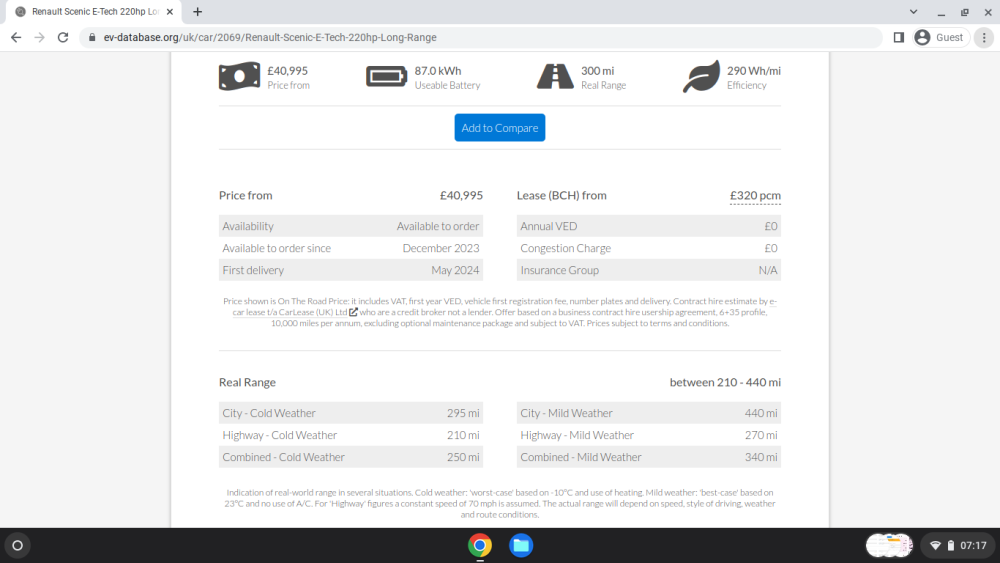This screenshot has height=563, width=1000.
Task: Click the 290 Wh/mi efficiency value
Action: (x=754, y=71)
